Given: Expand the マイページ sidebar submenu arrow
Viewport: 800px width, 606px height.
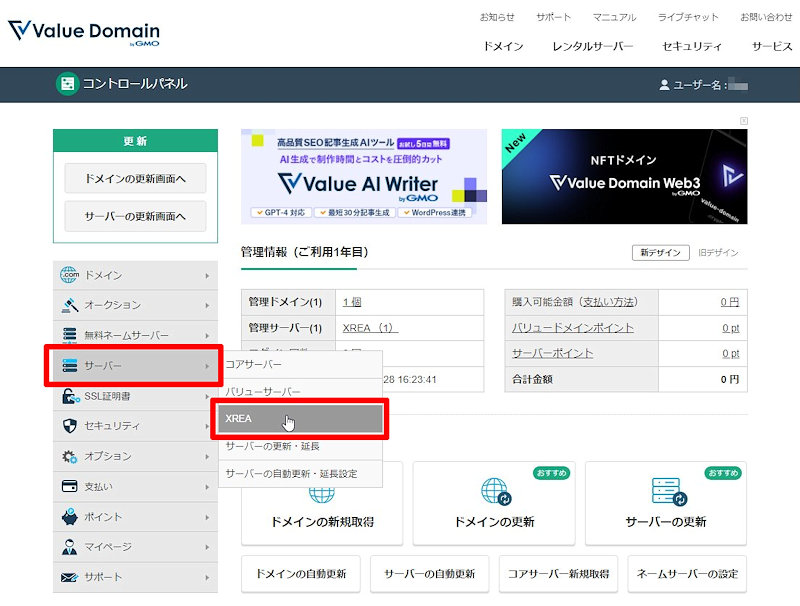Looking at the screenshot, I should click(x=208, y=547).
